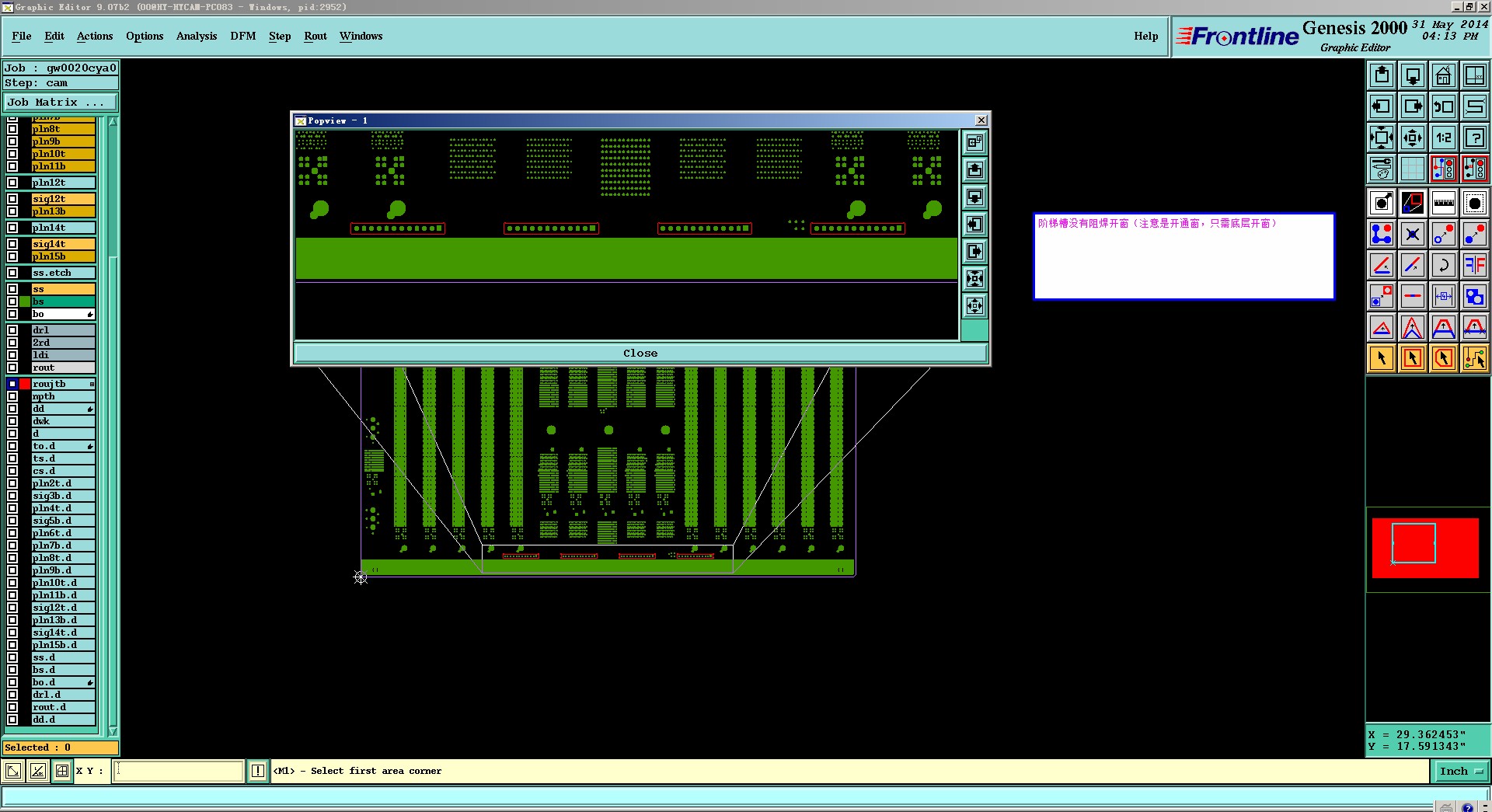The width and height of the screenshot is (1492, 812).
Task: Click the pan-right icon in Popview toolbar
Action: (974, 251)
